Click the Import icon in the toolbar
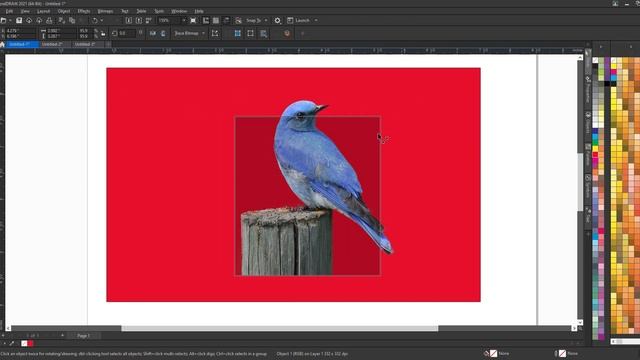Viewport: 640px width, 360px height. coord(129,20)
